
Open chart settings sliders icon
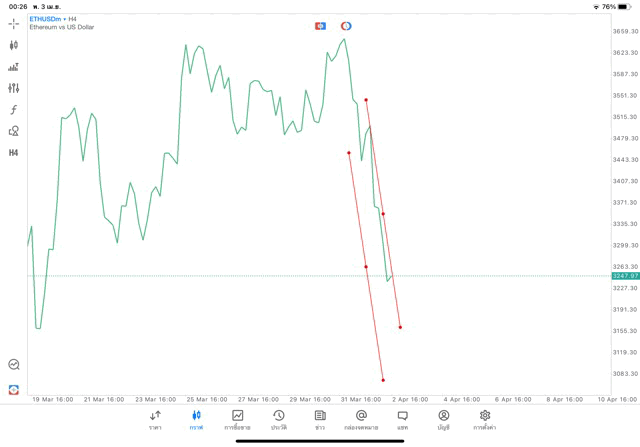click(13, 88)
